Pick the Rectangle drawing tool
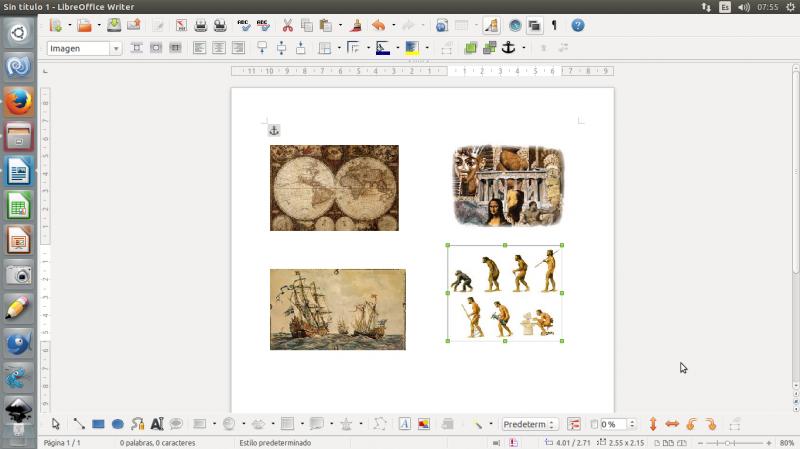Screen dimensions: 800x449 pyautogui.click(x=98, y=424)
